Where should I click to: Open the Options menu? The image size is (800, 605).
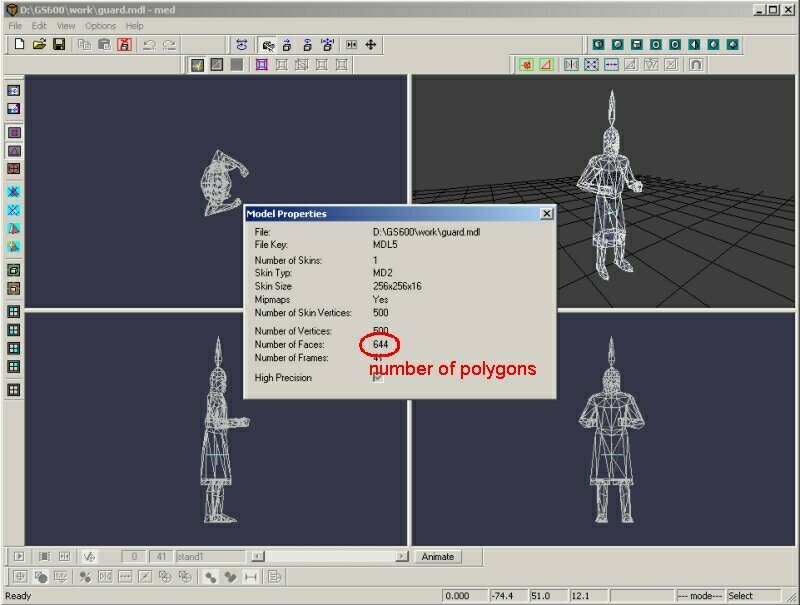[x=100, y=25]
